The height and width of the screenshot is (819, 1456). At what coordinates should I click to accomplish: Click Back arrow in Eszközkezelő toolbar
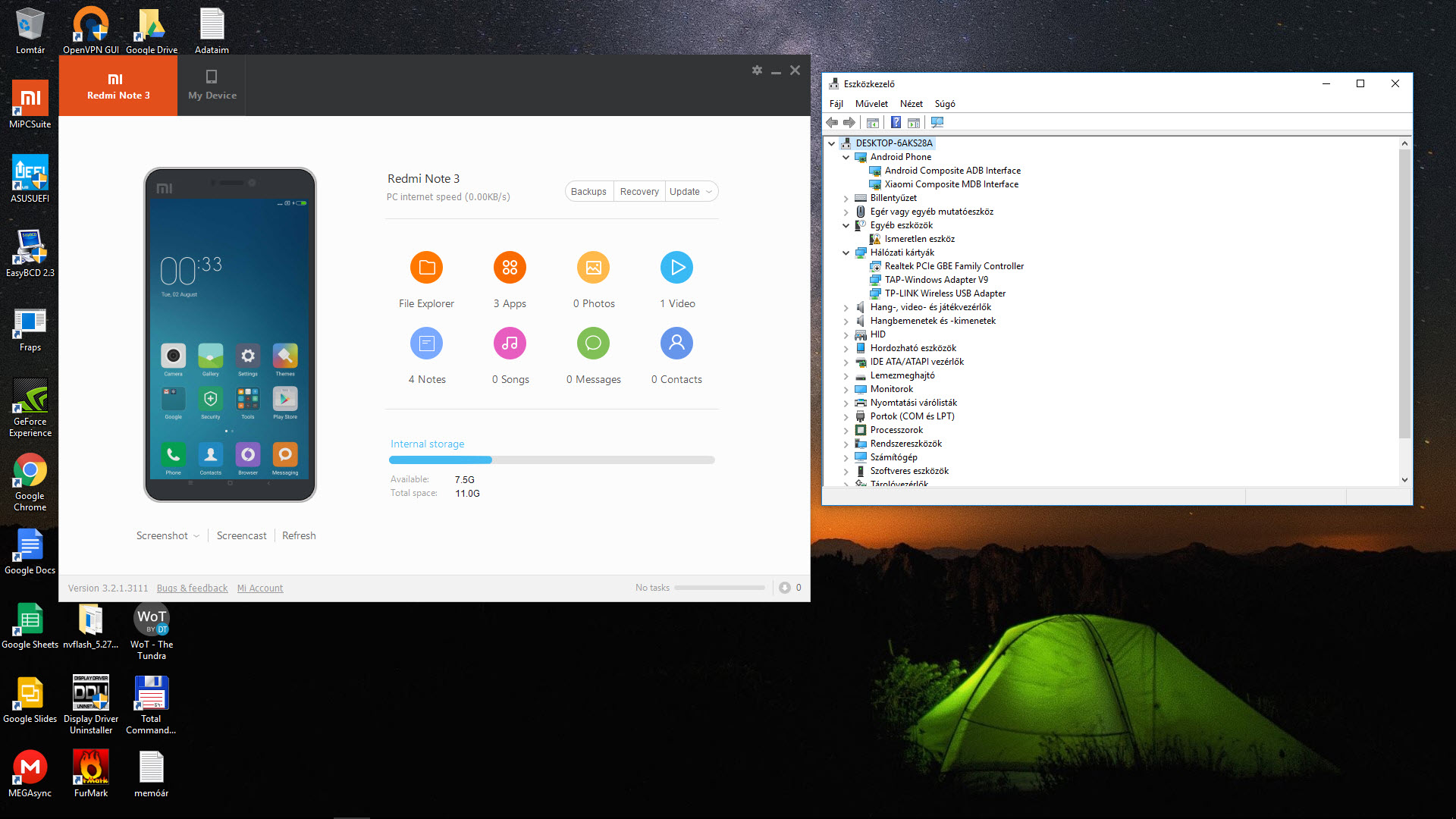point(833,123)
